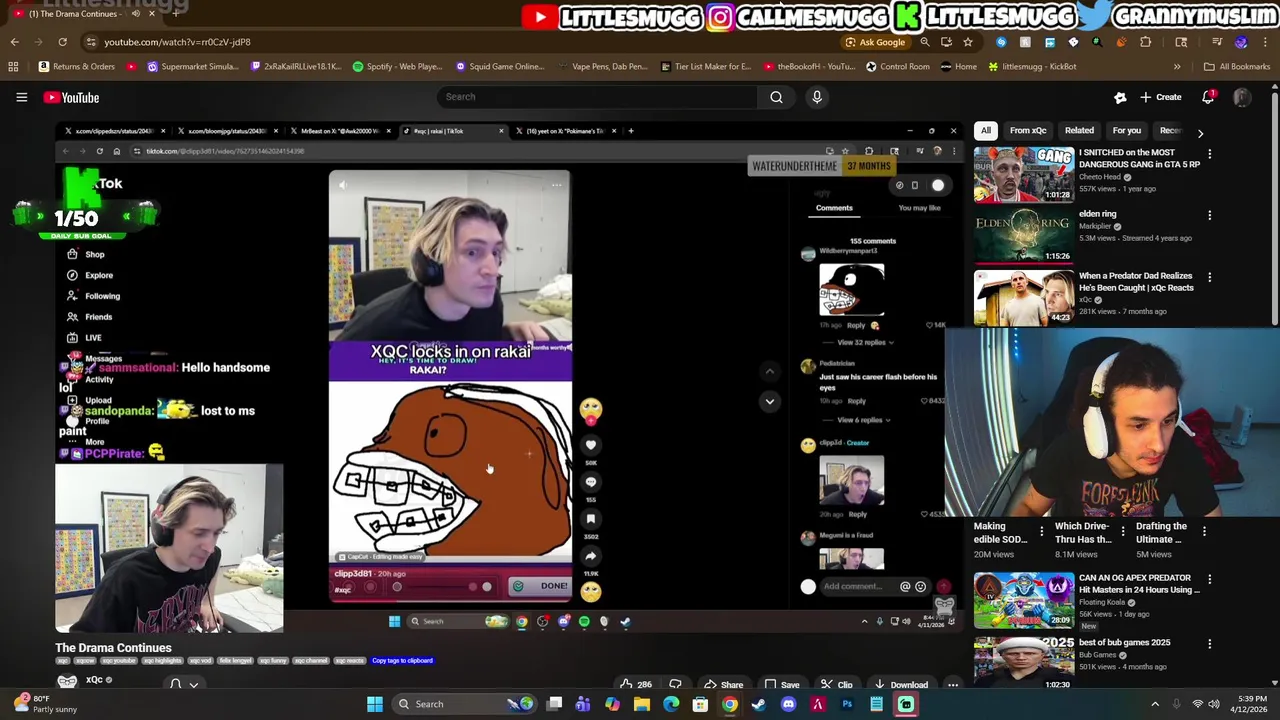Switch to TikTok Comments tab

tap(834, 208)
